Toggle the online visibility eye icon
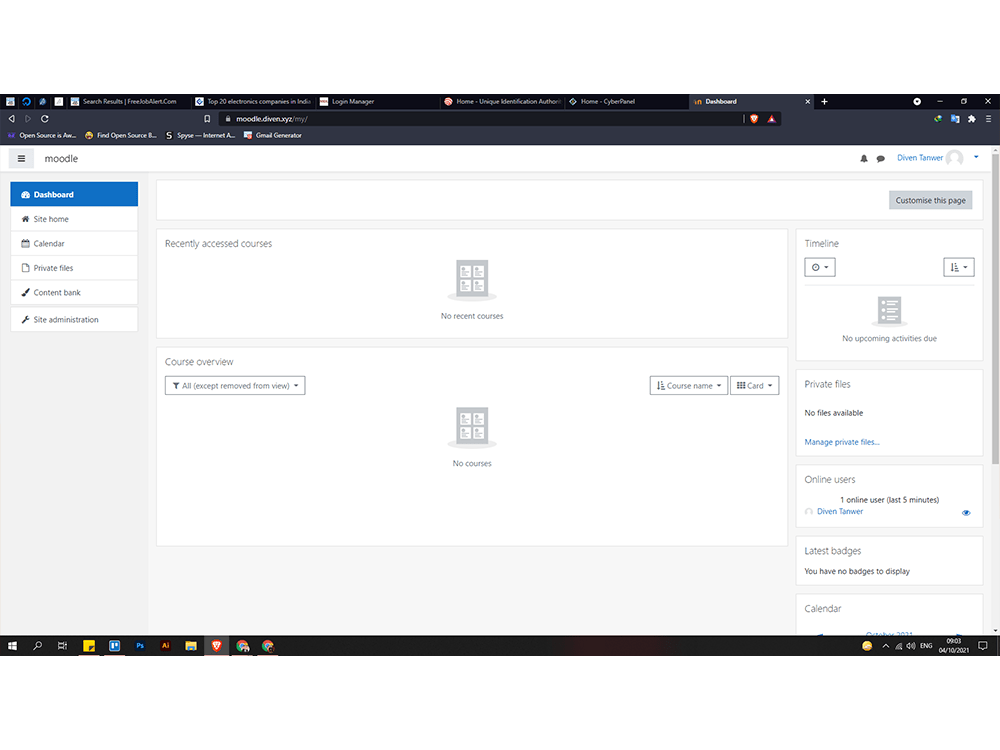This screenshot has width=1000, height=750. 966,513
